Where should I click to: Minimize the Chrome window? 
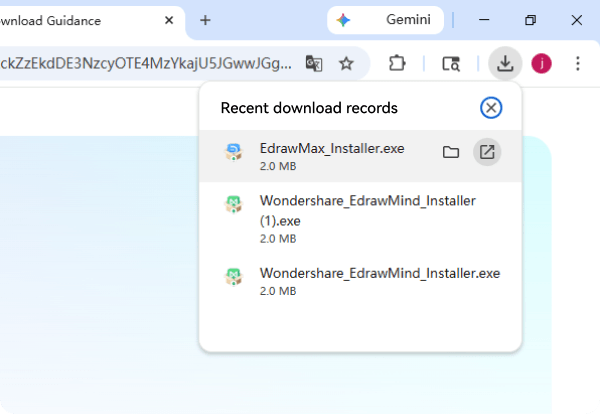click(x=484, y=20)
